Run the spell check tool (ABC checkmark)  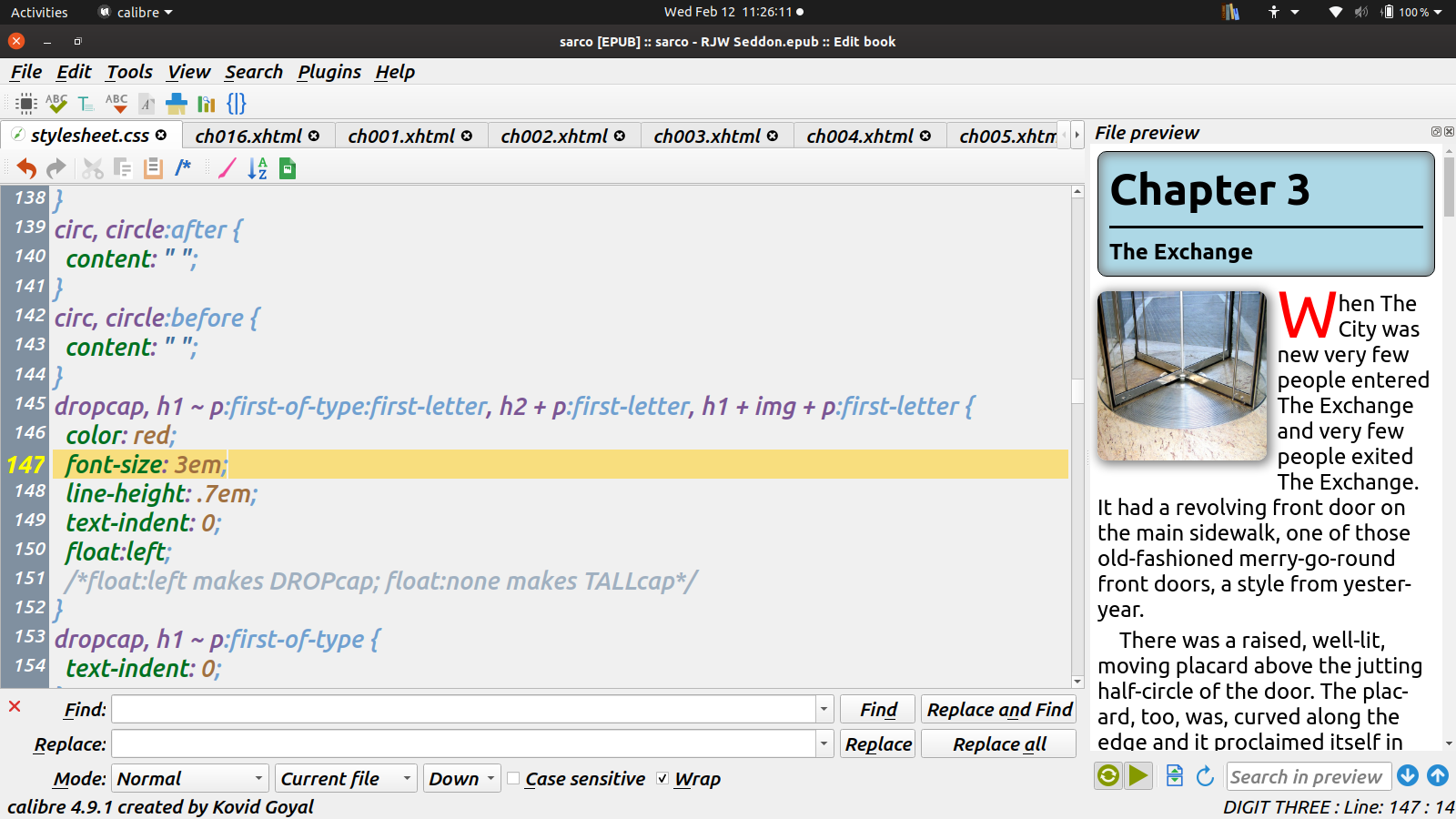pos(56,104)
